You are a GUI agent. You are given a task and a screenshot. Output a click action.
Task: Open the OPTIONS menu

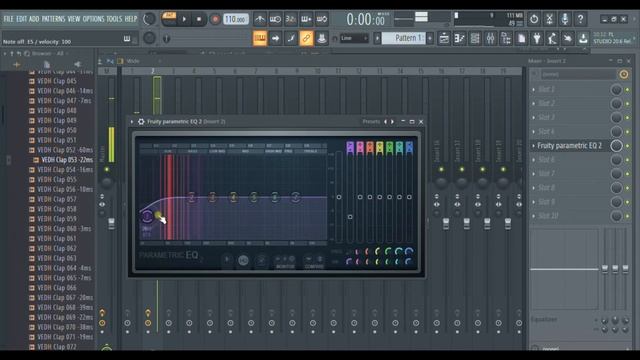tap(93, 19)
